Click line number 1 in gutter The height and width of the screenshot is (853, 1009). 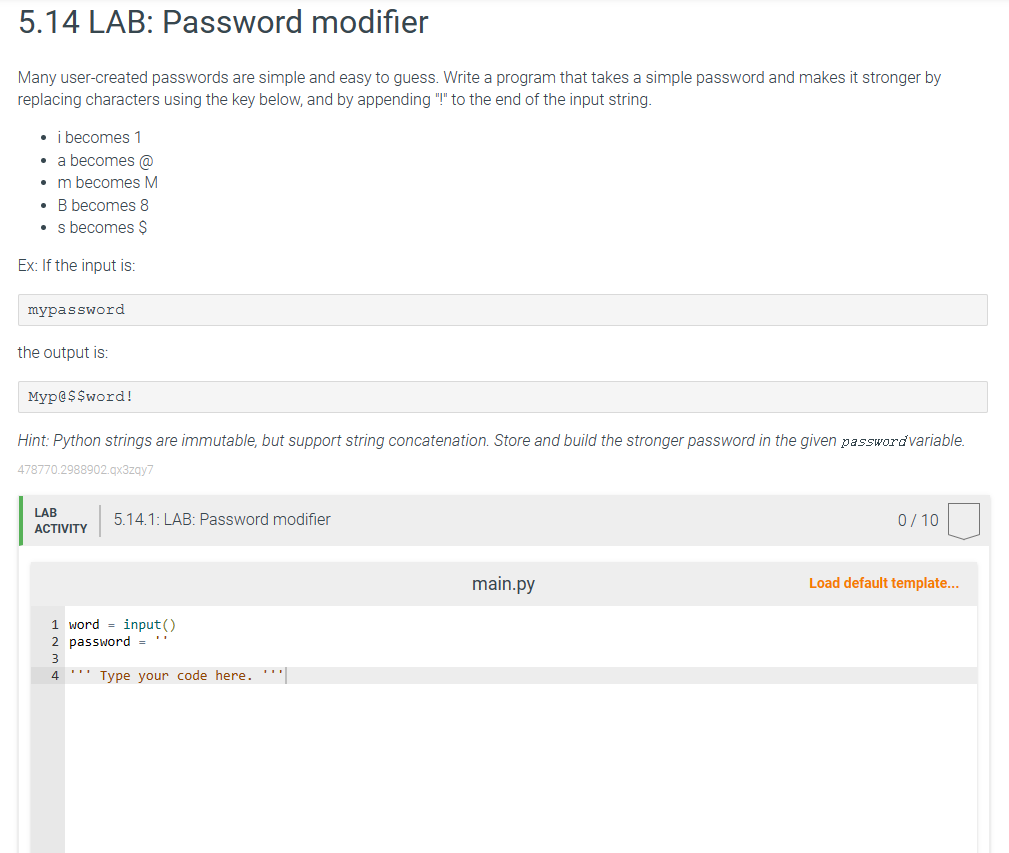click(55, 625)
